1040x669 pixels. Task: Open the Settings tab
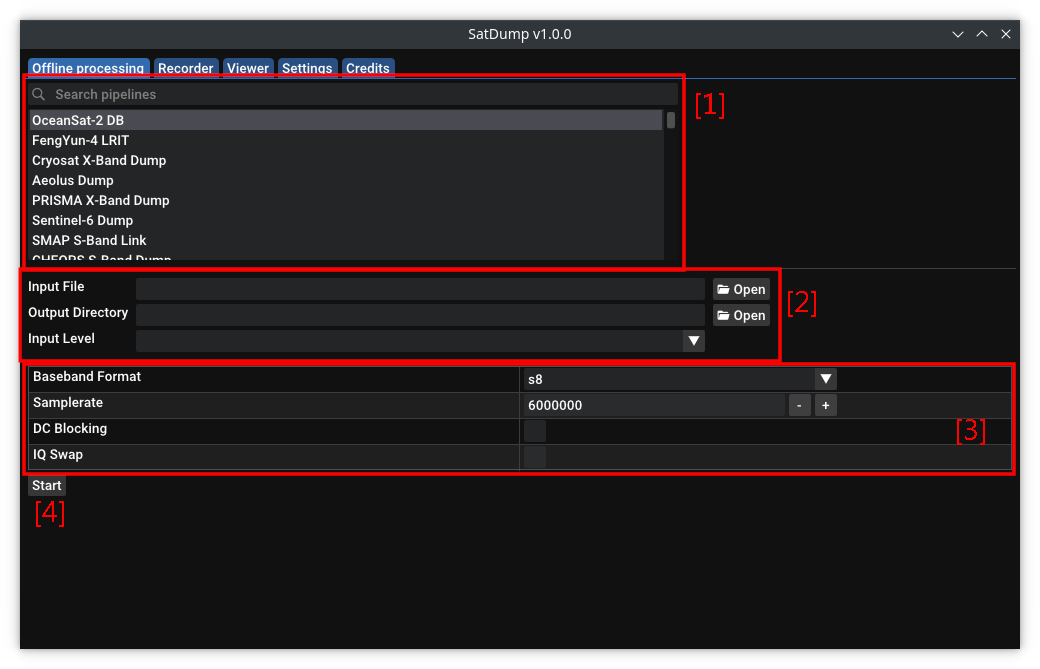(307, 68)
